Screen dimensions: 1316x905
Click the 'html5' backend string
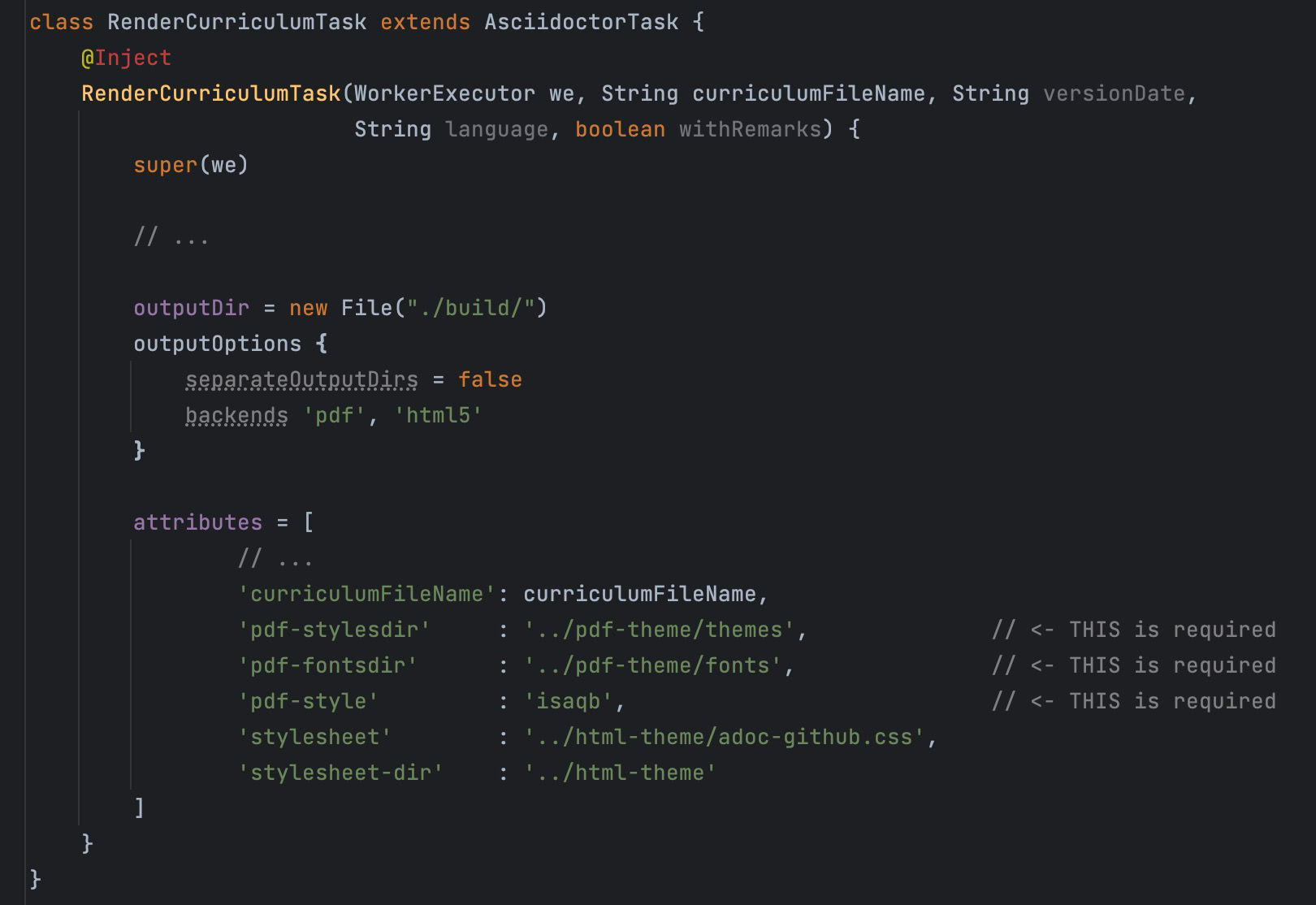[x=439, y=415]
